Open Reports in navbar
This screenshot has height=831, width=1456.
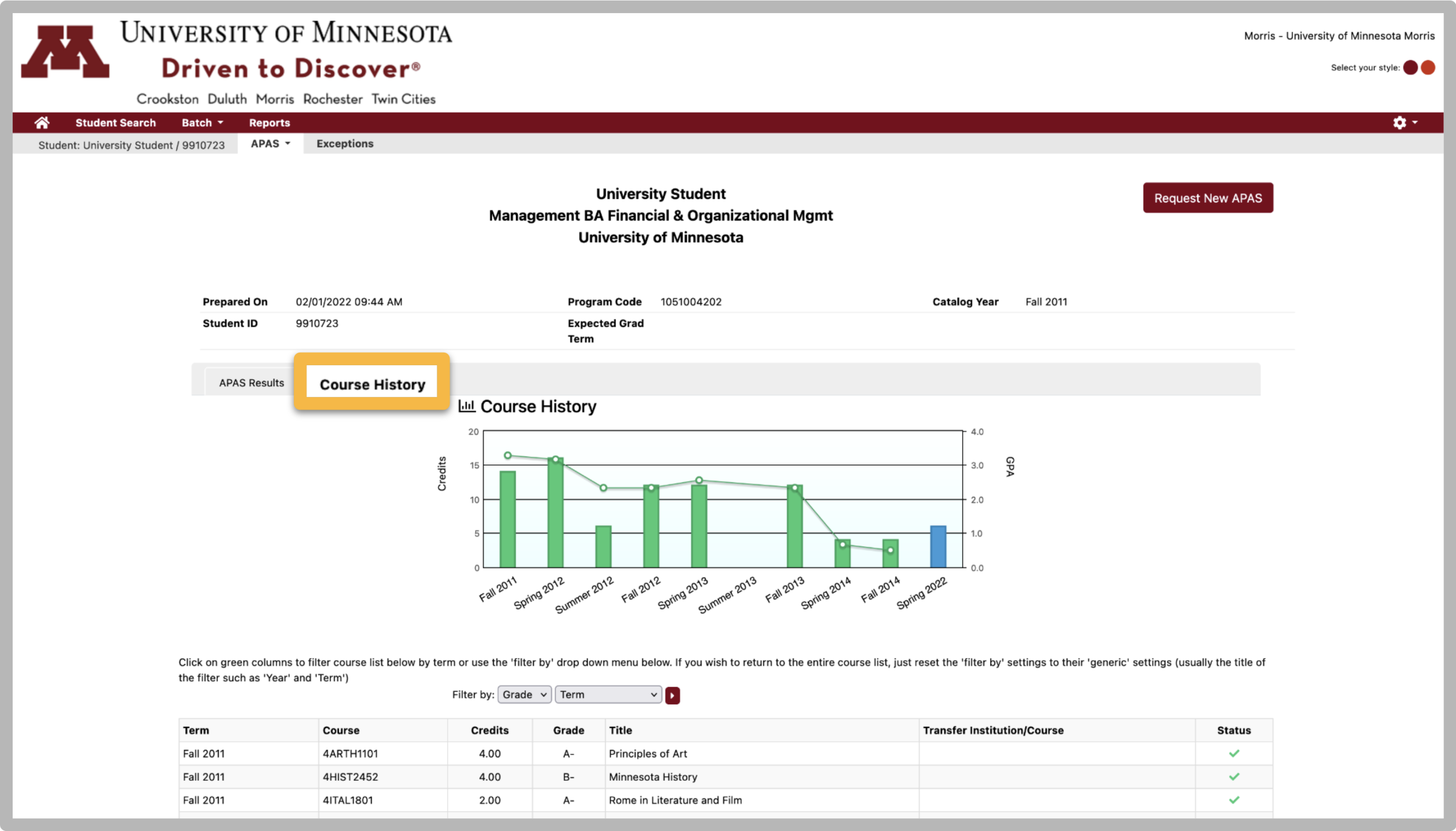[x=269, y=123]
